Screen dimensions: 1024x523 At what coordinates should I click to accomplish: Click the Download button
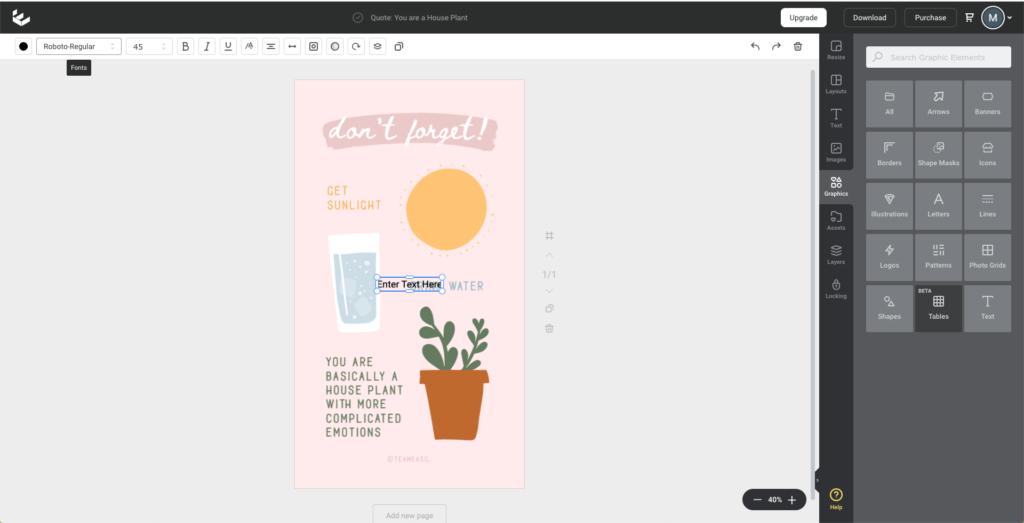869,17
